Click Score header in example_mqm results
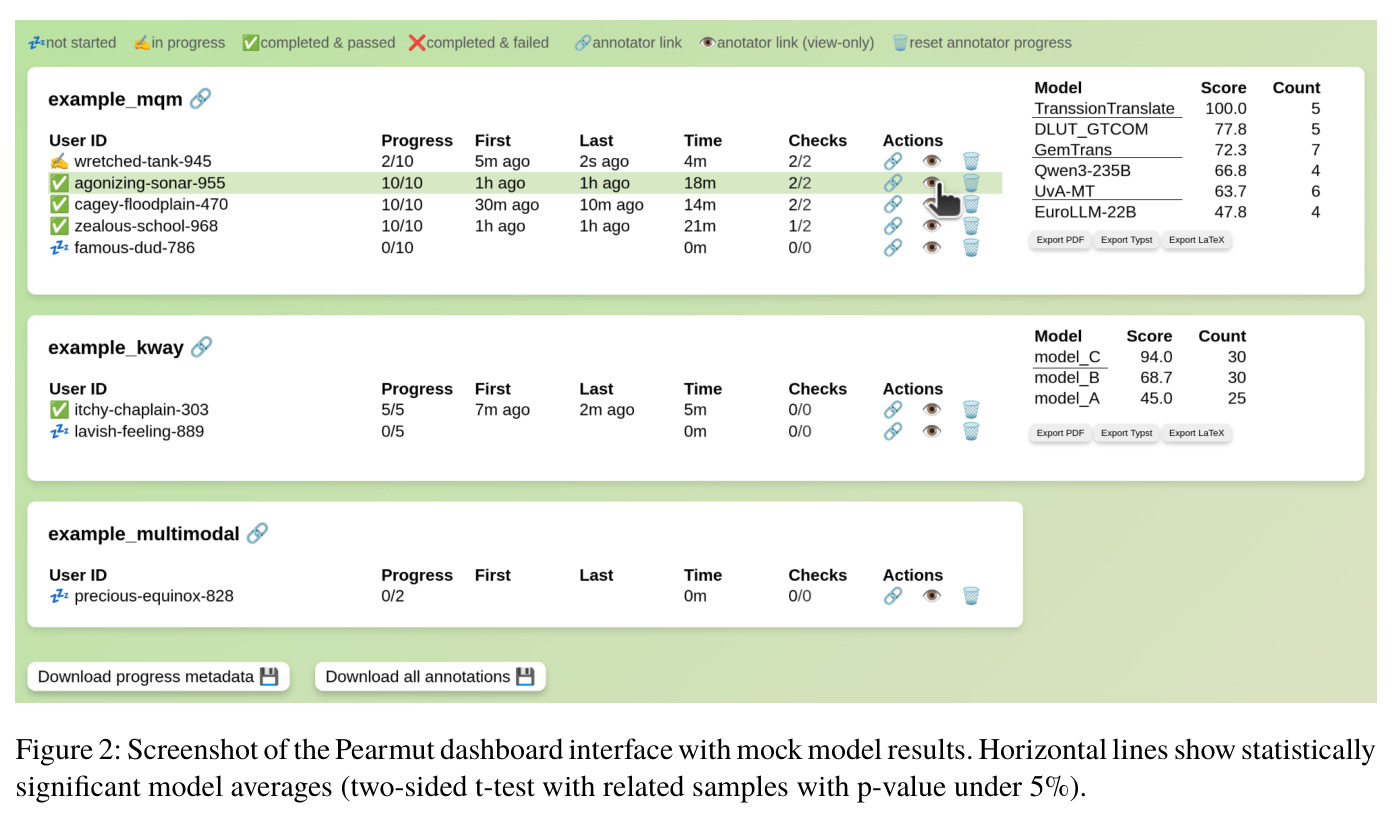 coord(1224,88)
